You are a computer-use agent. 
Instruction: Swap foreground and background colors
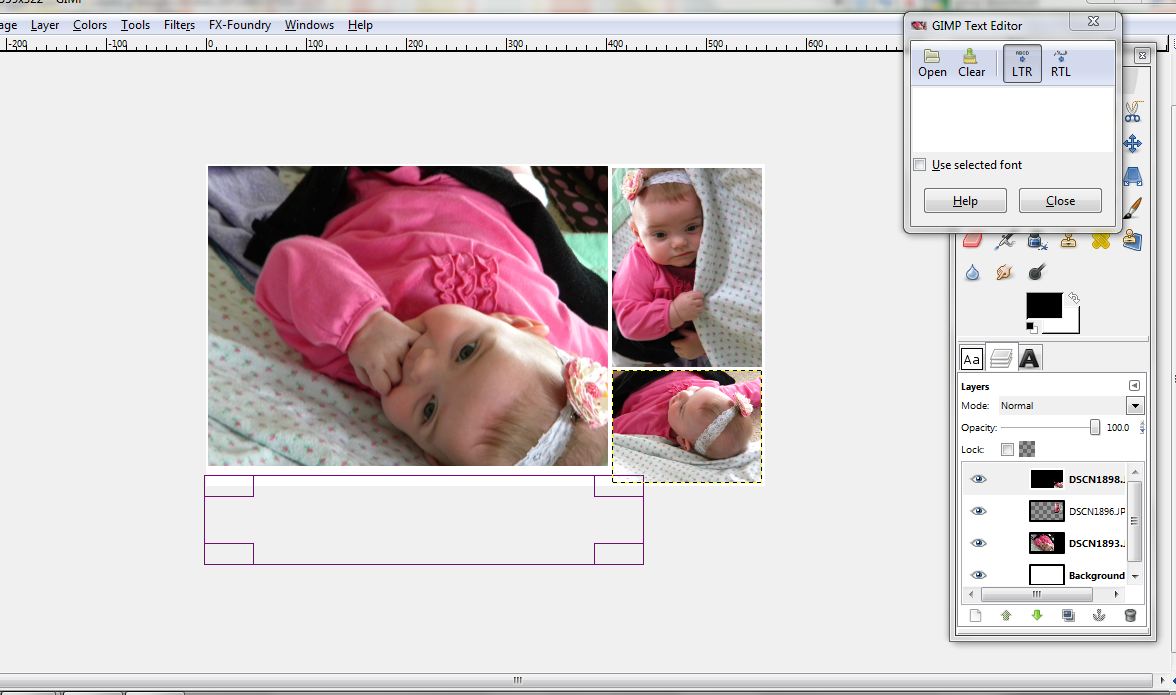[1074, 298]
